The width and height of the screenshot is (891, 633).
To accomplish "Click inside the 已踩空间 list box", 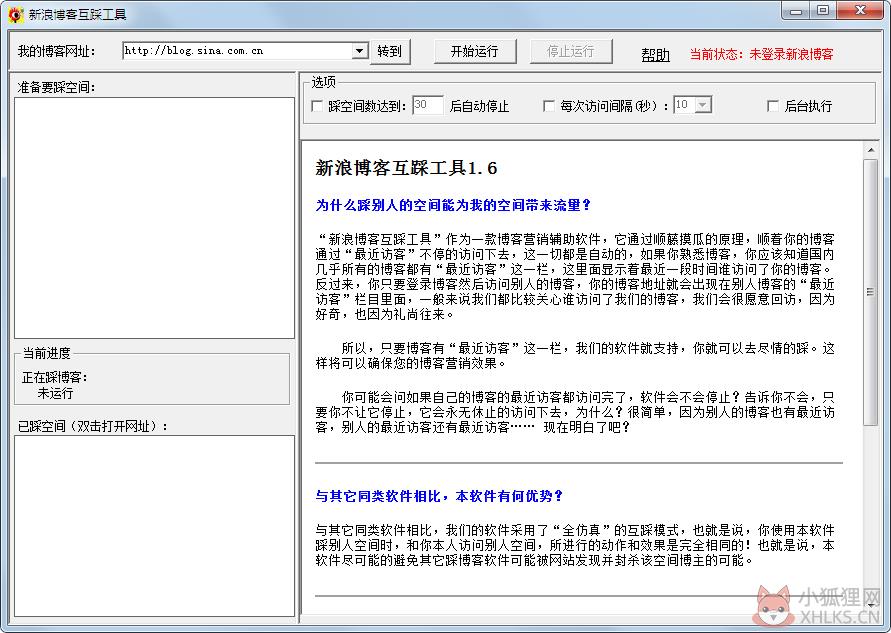I will pos(154,526).
